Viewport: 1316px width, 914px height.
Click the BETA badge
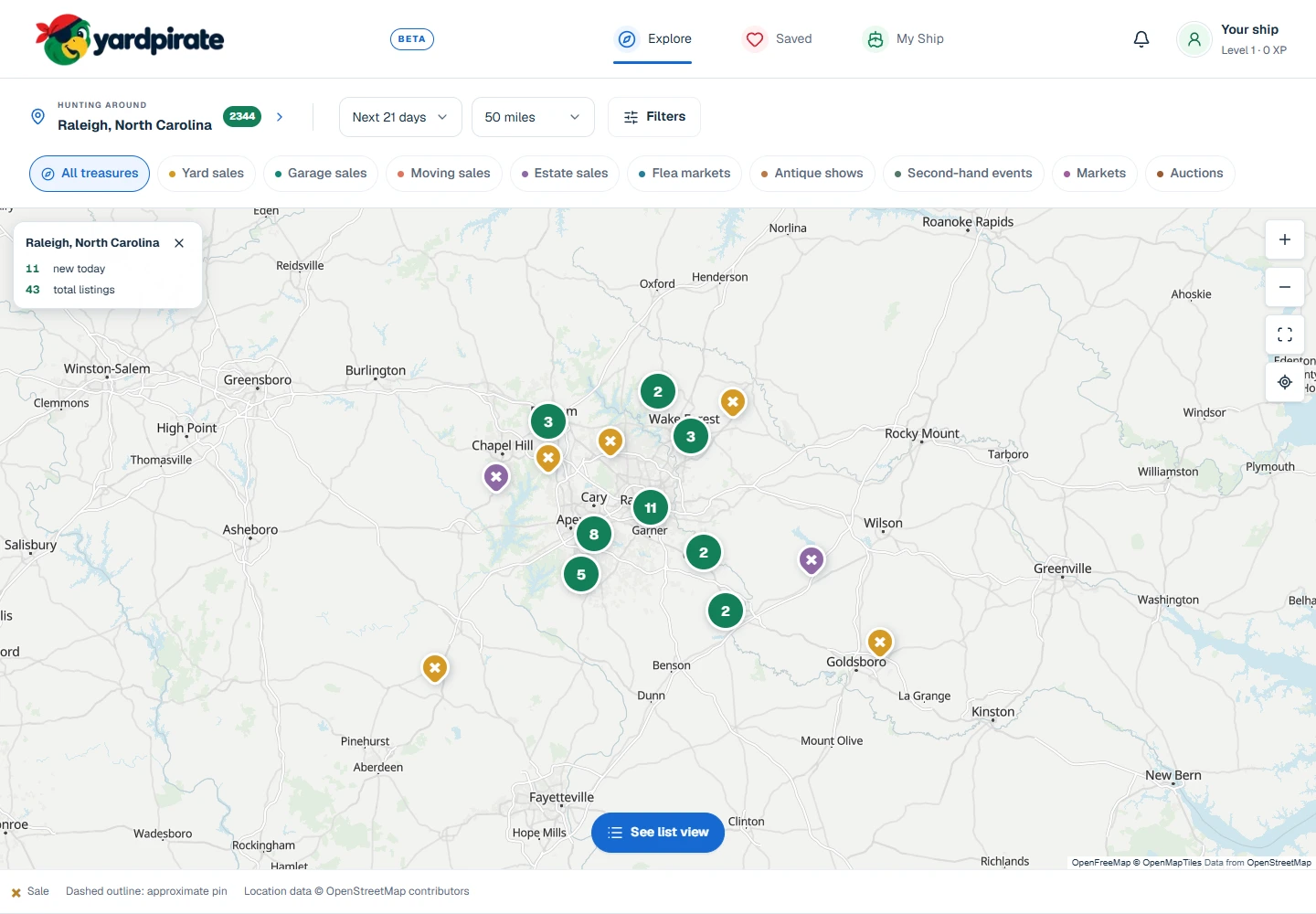[x=412, y=39]
